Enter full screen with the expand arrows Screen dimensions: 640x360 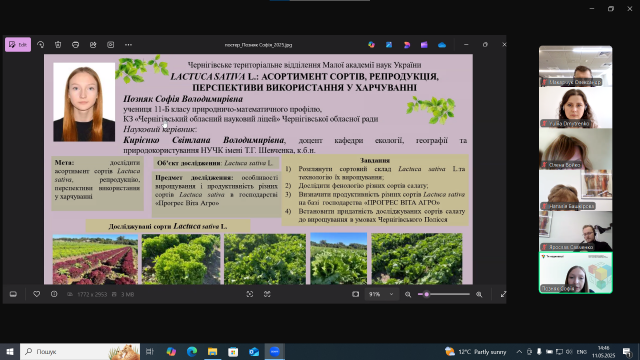coord(503,294)
